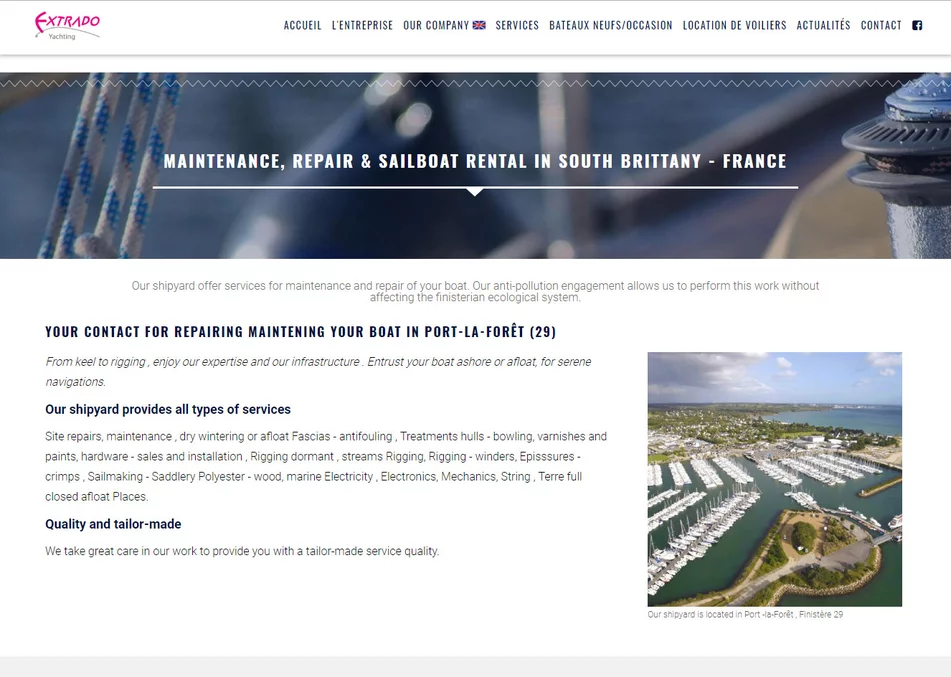Click the Extrado Yachting logo
Image resolution: width=951 pixels, height=677 pixels.
pos(67,25)
